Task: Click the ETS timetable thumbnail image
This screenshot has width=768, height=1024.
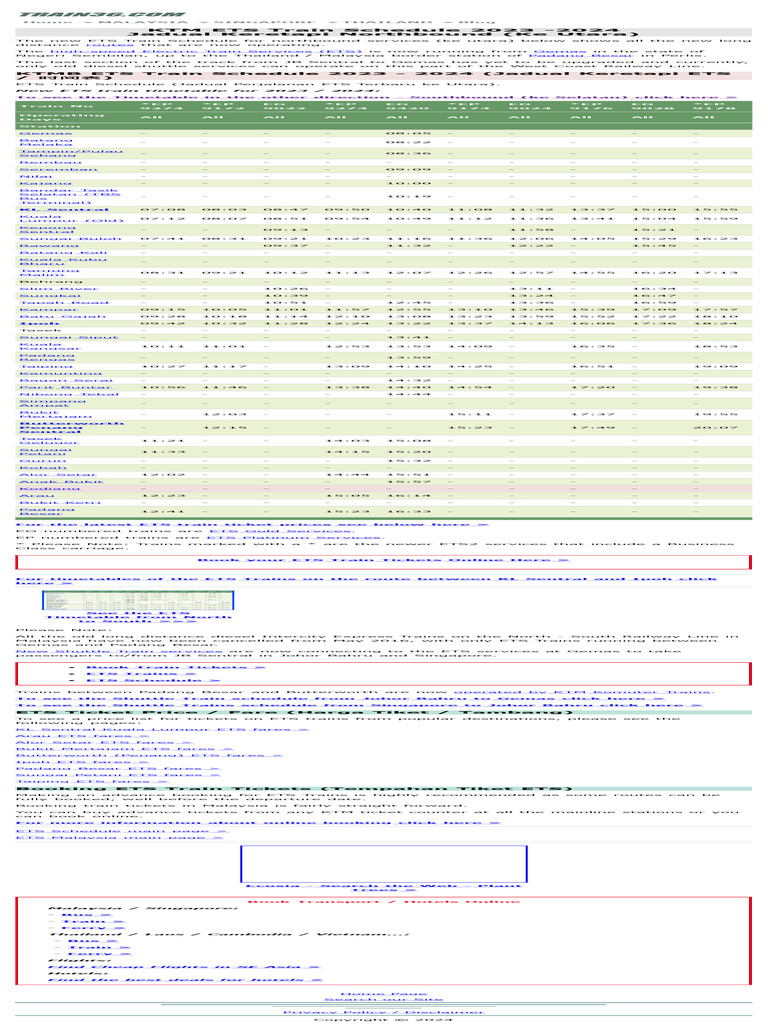Action: 138,600
